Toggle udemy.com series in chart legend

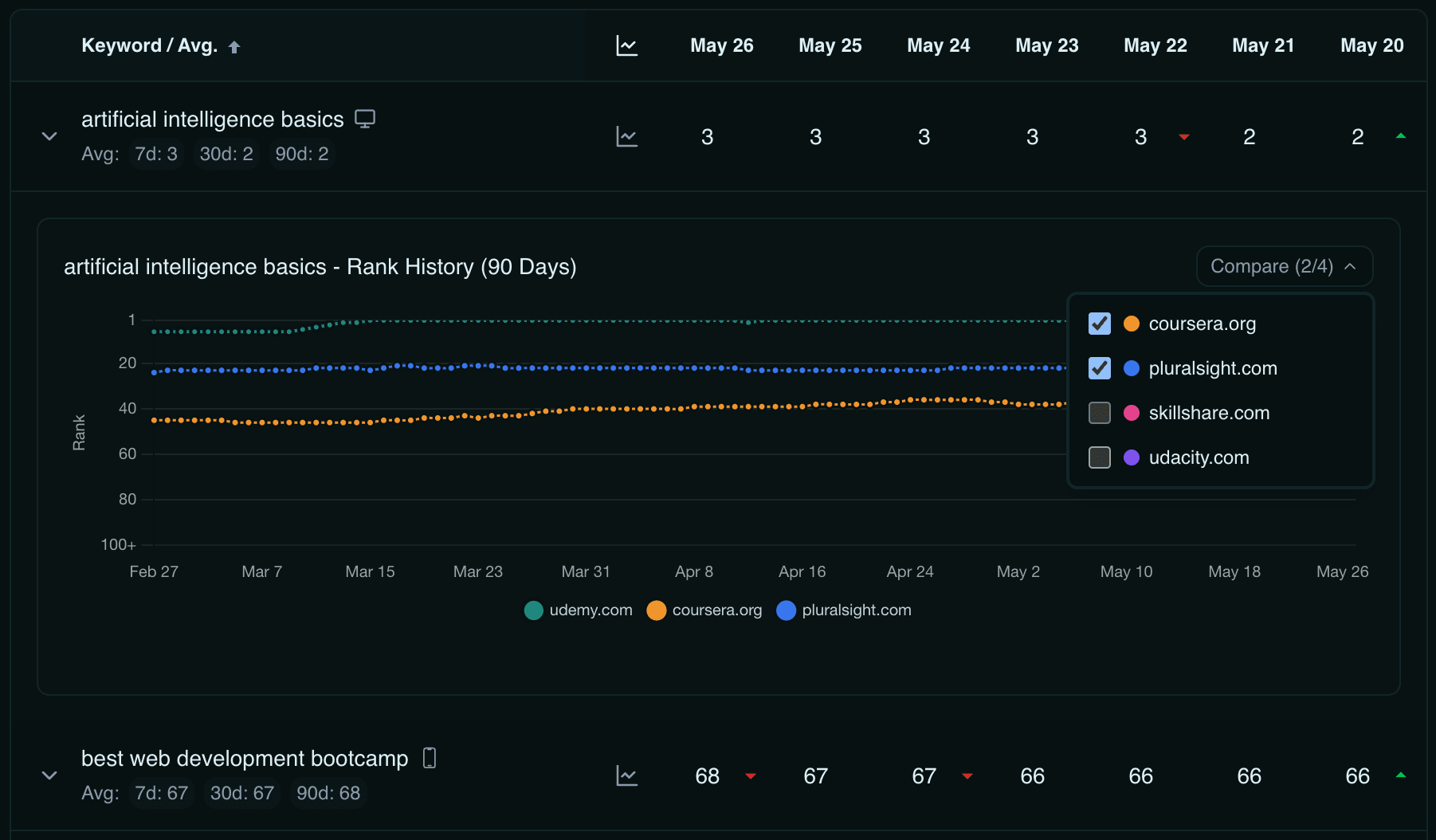pyautogui.click(x=579, y=610)
